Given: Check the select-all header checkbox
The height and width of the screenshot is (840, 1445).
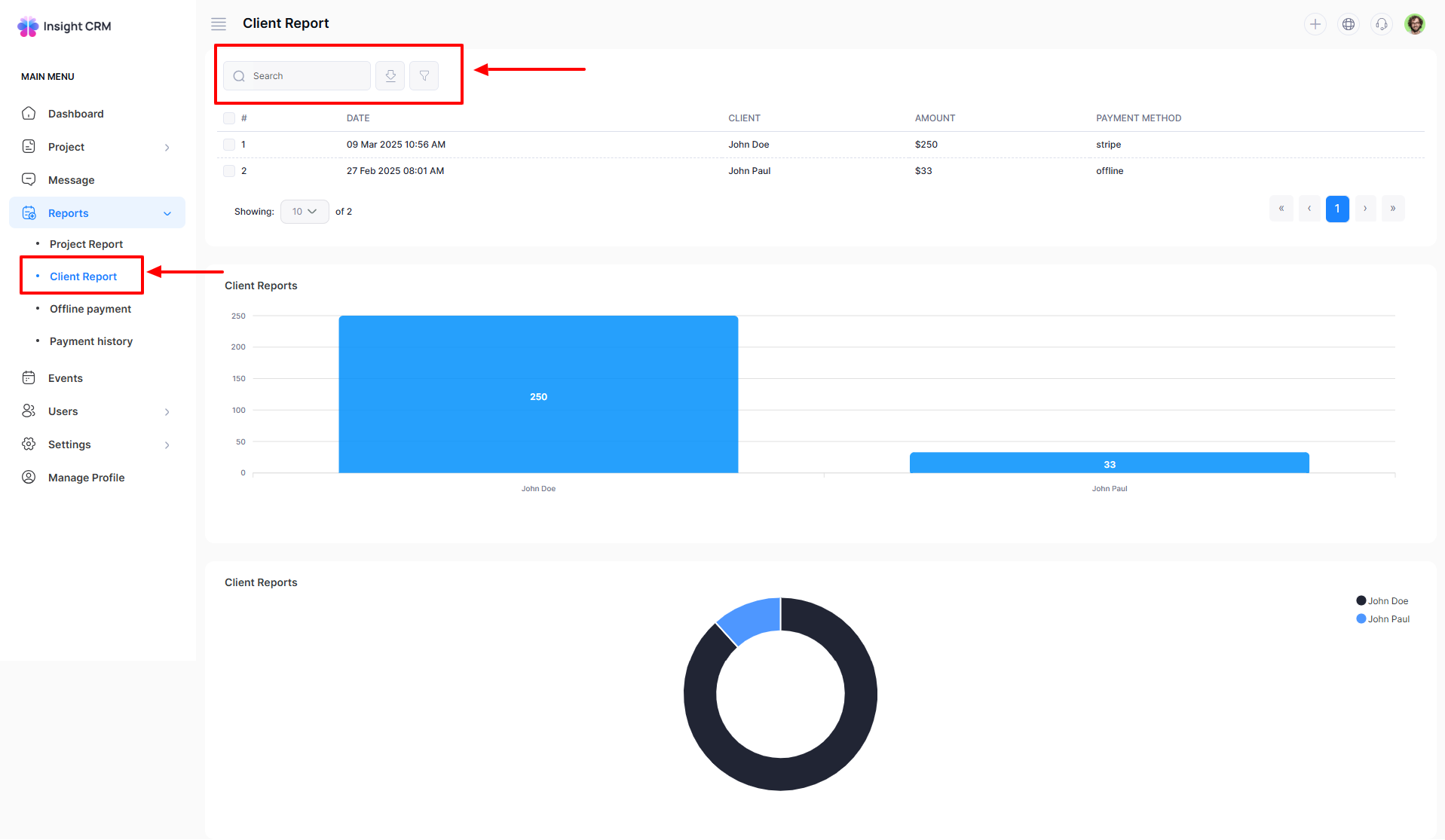Looking at the screenshot, I should 229,118.
